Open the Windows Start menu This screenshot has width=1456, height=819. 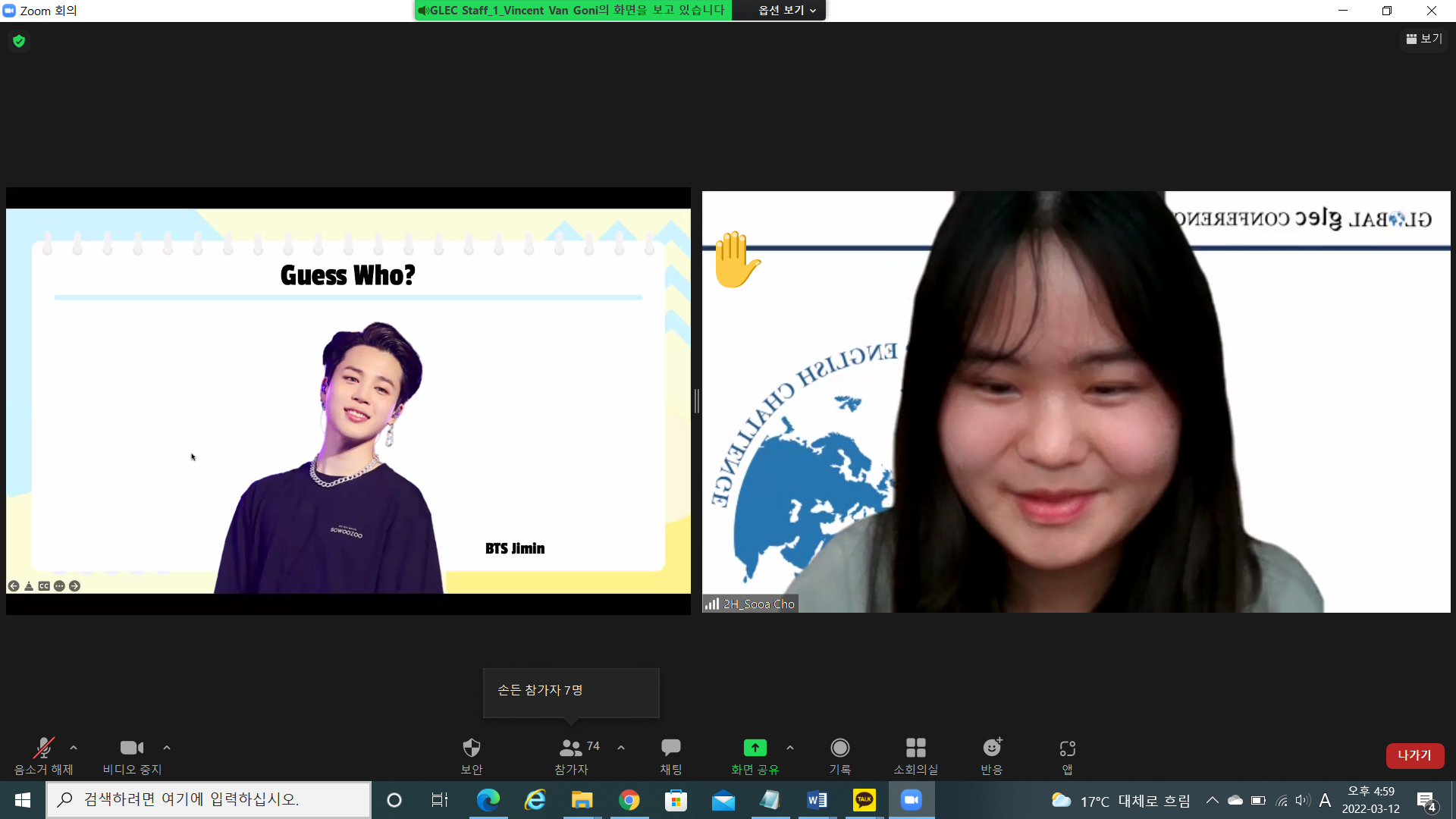(x=23, y=800)
